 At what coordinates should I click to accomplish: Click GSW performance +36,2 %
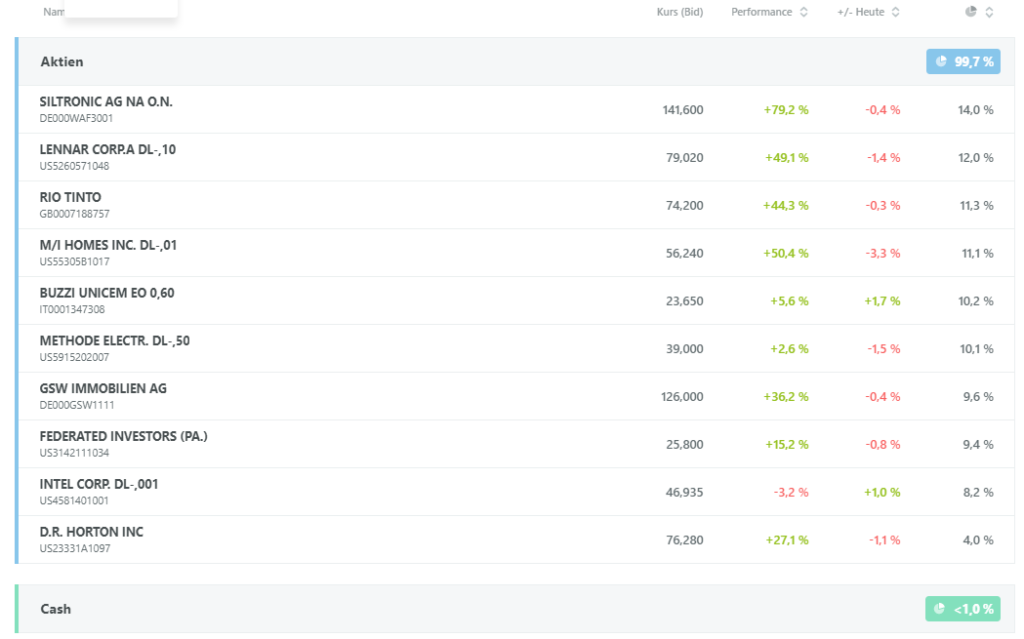tap(786, 397)
